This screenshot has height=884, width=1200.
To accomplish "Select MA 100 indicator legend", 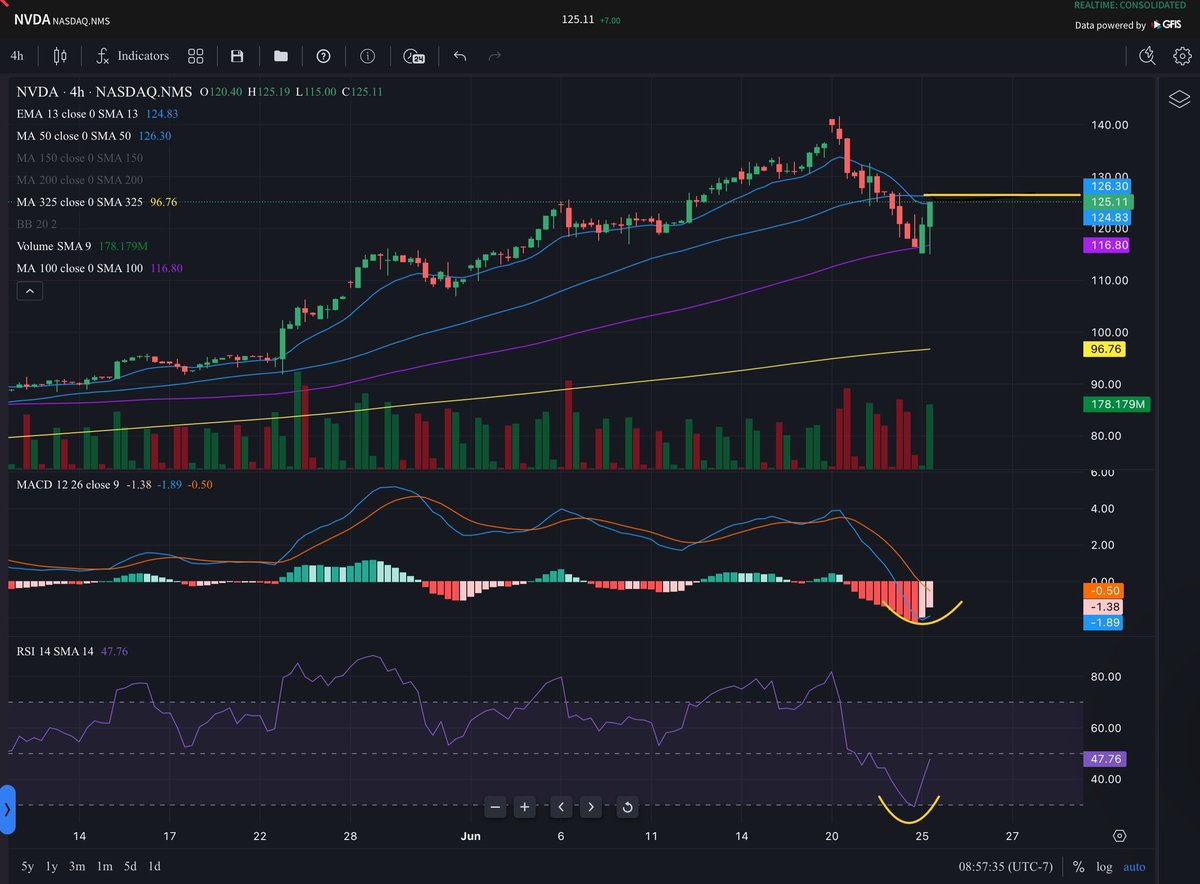I will tap(100, 268).
